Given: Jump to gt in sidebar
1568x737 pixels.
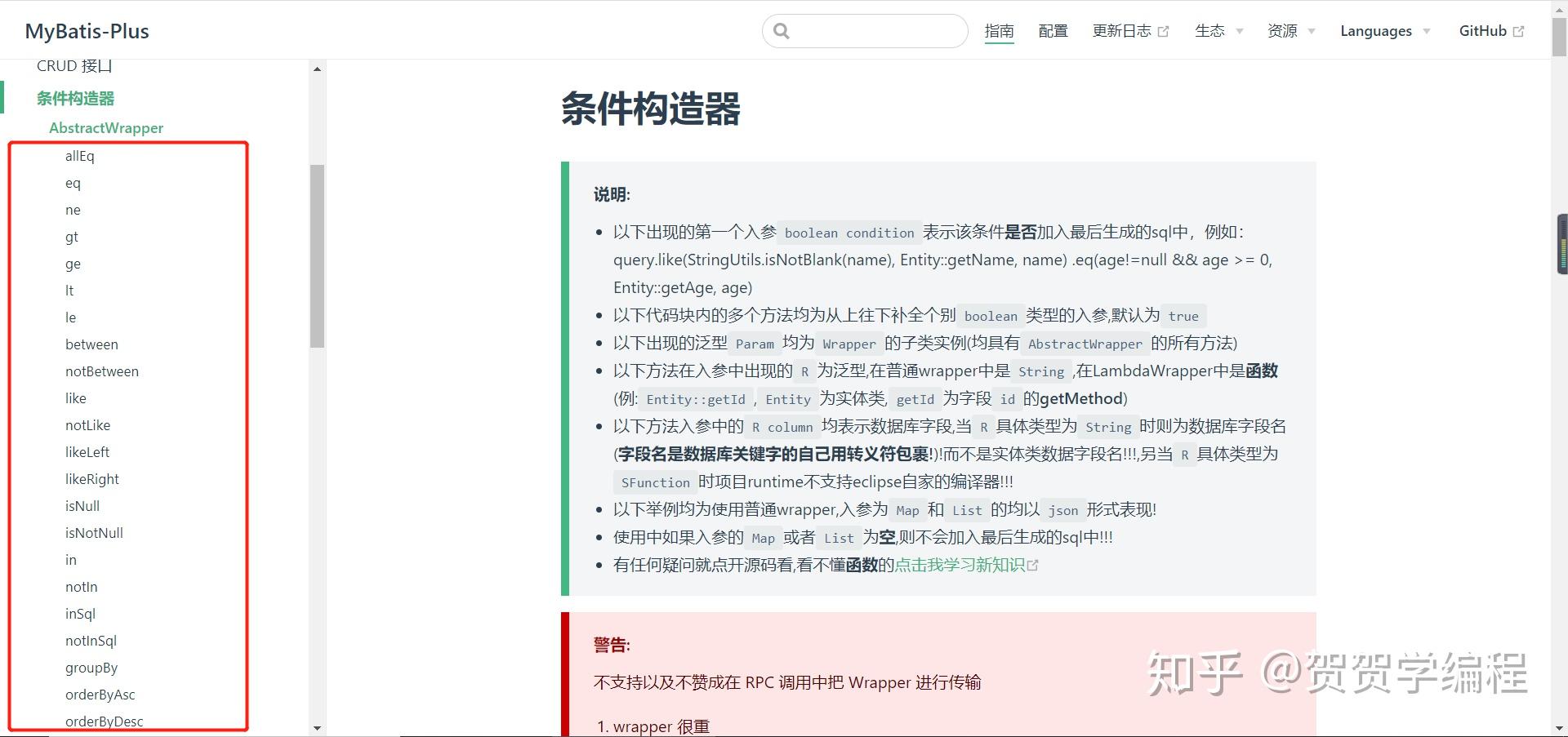Looking at the screenshot, I should coord(72,237).
